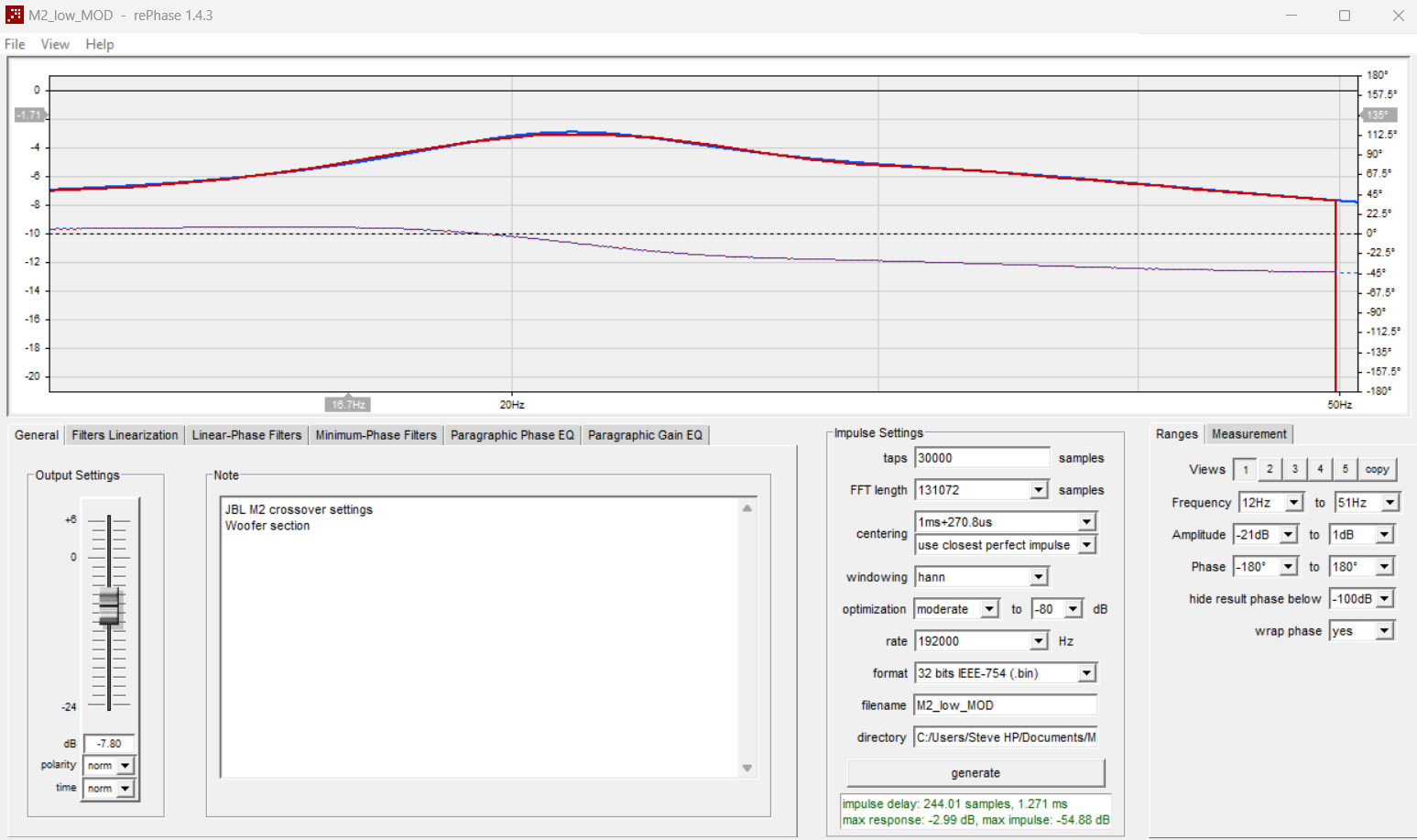This screenshot has width=1417, height=840.
Task: Click the Note scrollbar up arrow
Action: [x=747, y=508]
